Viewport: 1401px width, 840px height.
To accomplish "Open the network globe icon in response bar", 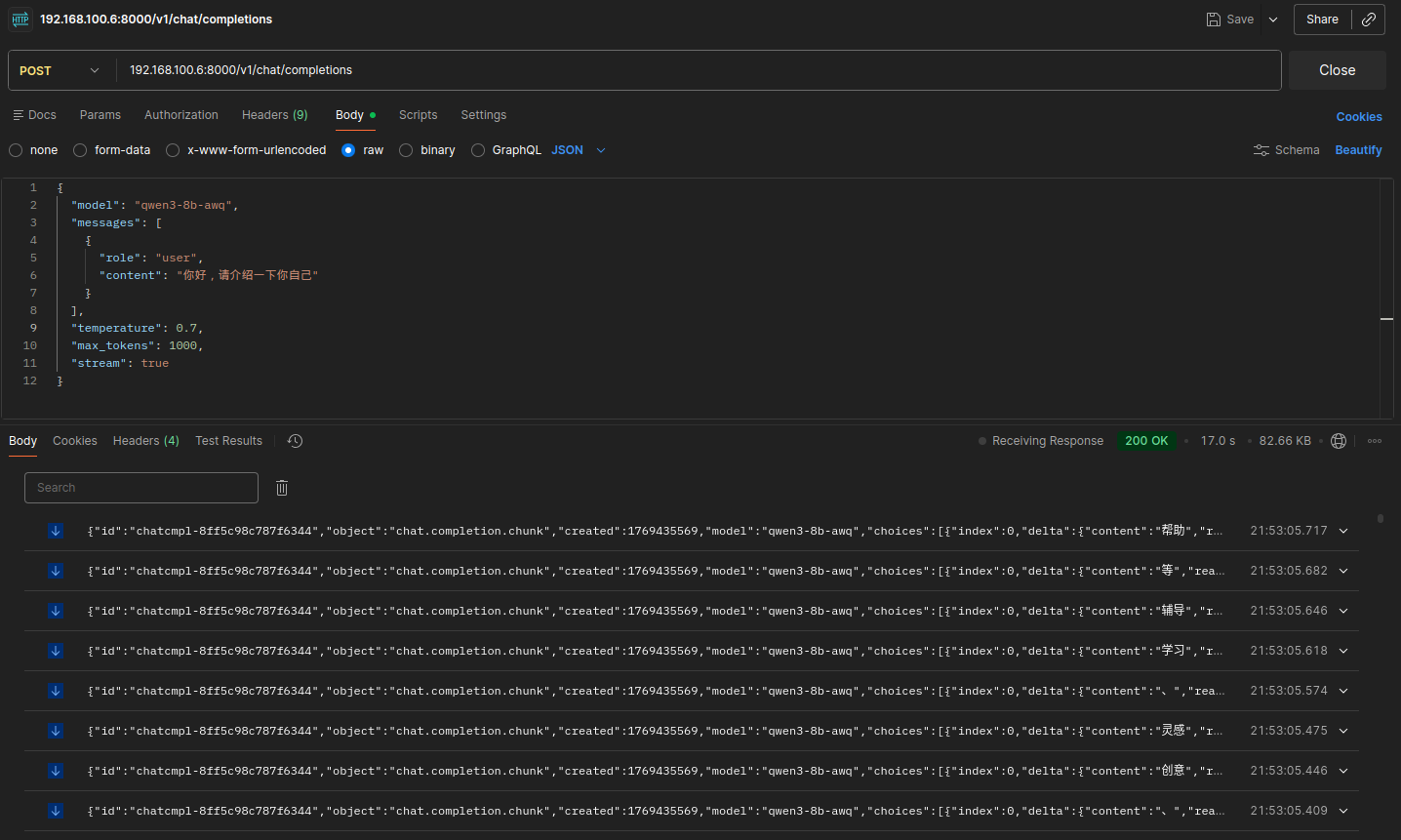I will pos(1339,441).
